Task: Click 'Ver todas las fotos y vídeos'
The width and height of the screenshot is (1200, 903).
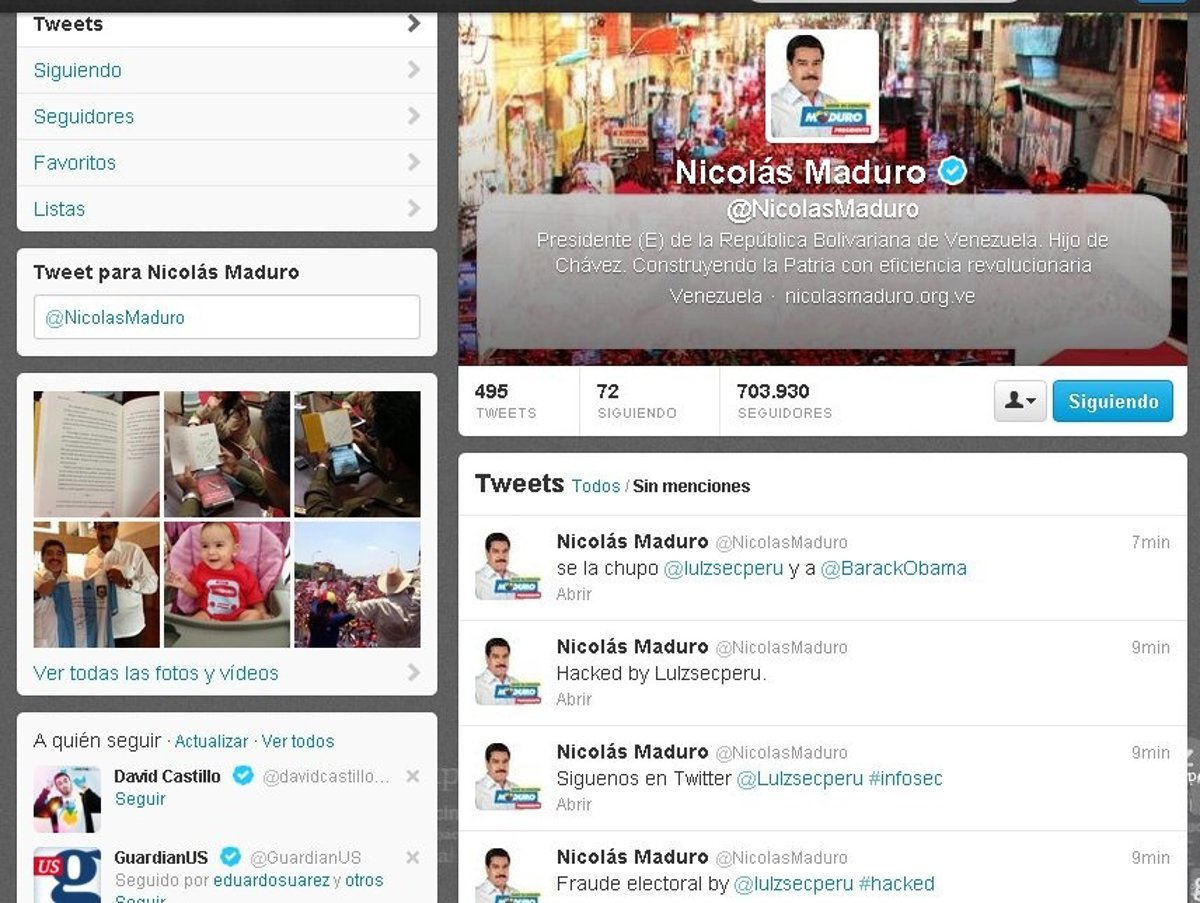Action: pyautogui.click(x=156, y=673)
